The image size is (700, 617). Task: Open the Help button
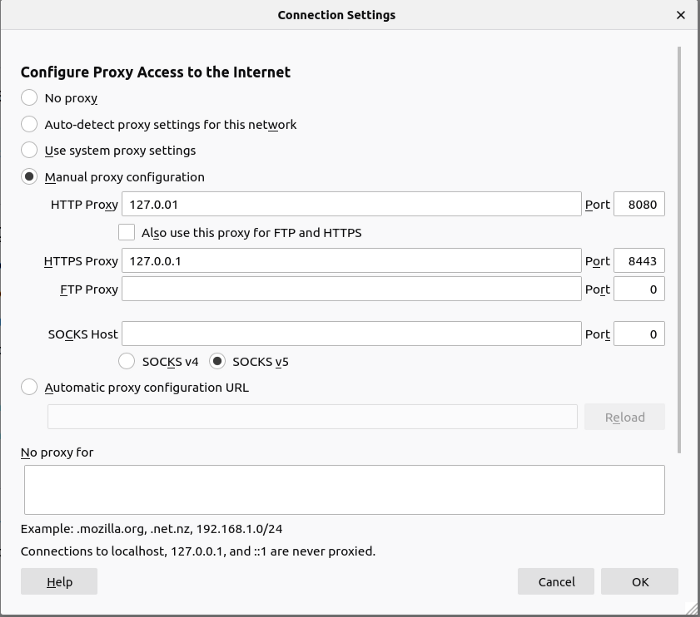coord(59,581)
